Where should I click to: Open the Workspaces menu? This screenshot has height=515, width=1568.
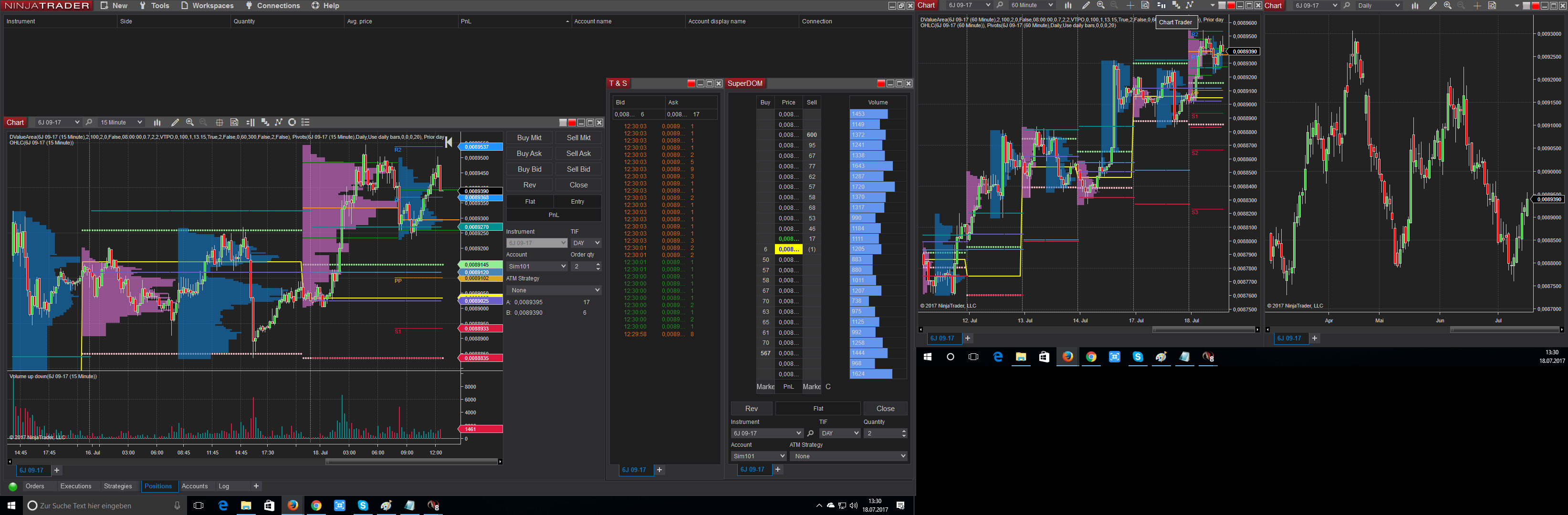tap(207, 5)
